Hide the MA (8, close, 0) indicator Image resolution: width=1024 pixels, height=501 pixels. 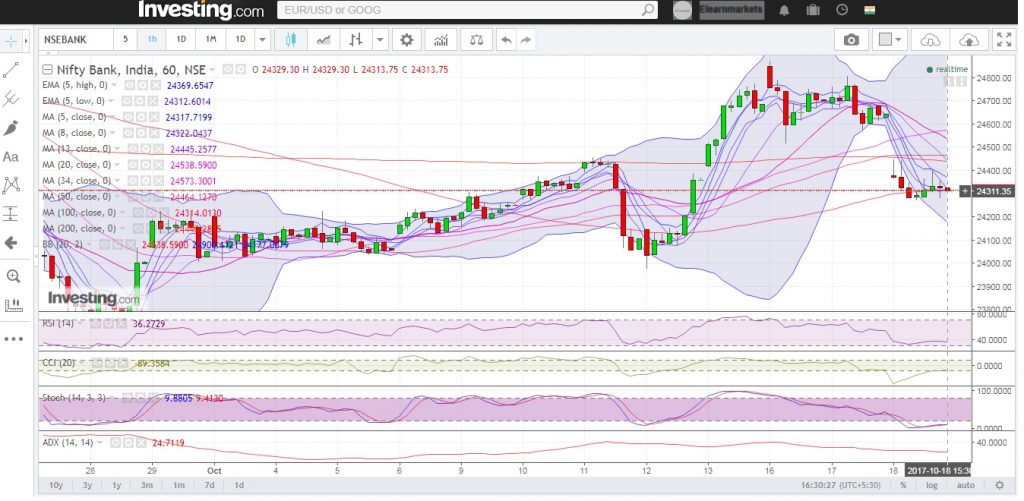[x=129, y=133]
